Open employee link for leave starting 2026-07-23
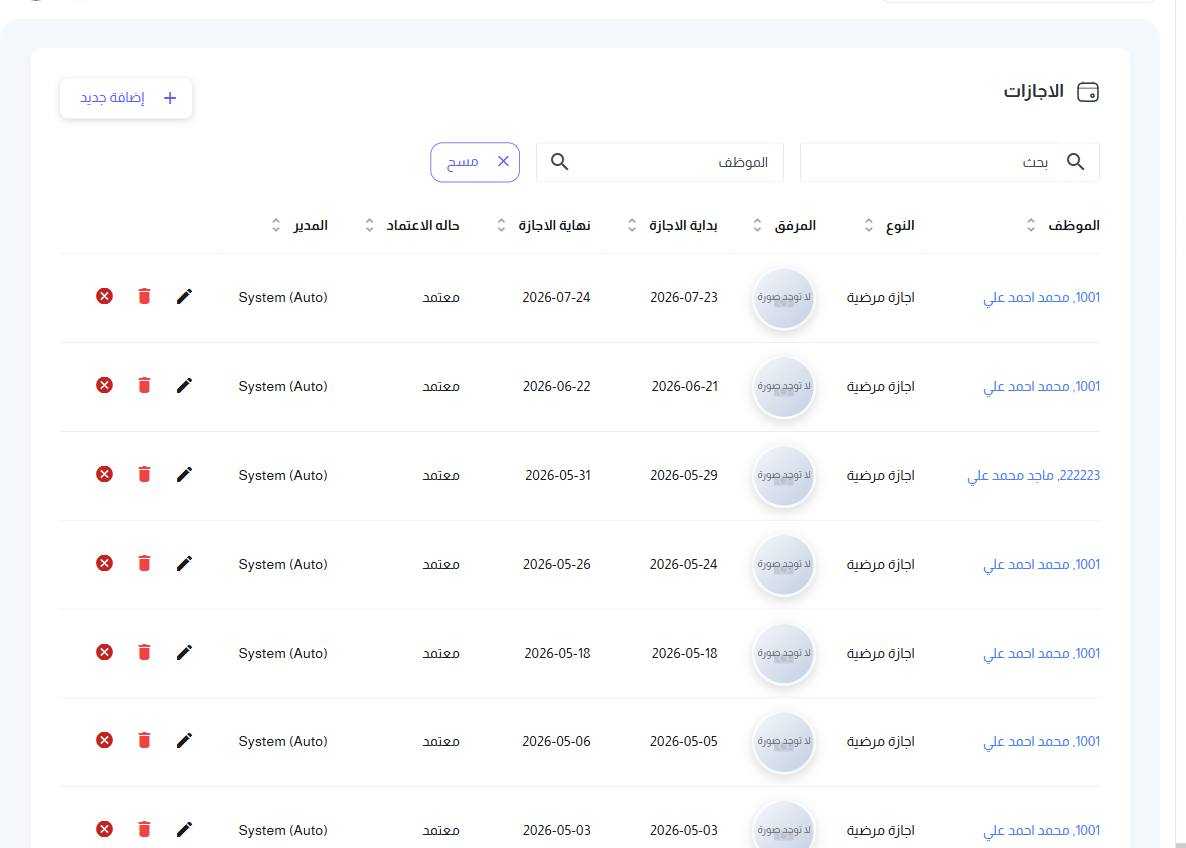 click(1042, 298)
